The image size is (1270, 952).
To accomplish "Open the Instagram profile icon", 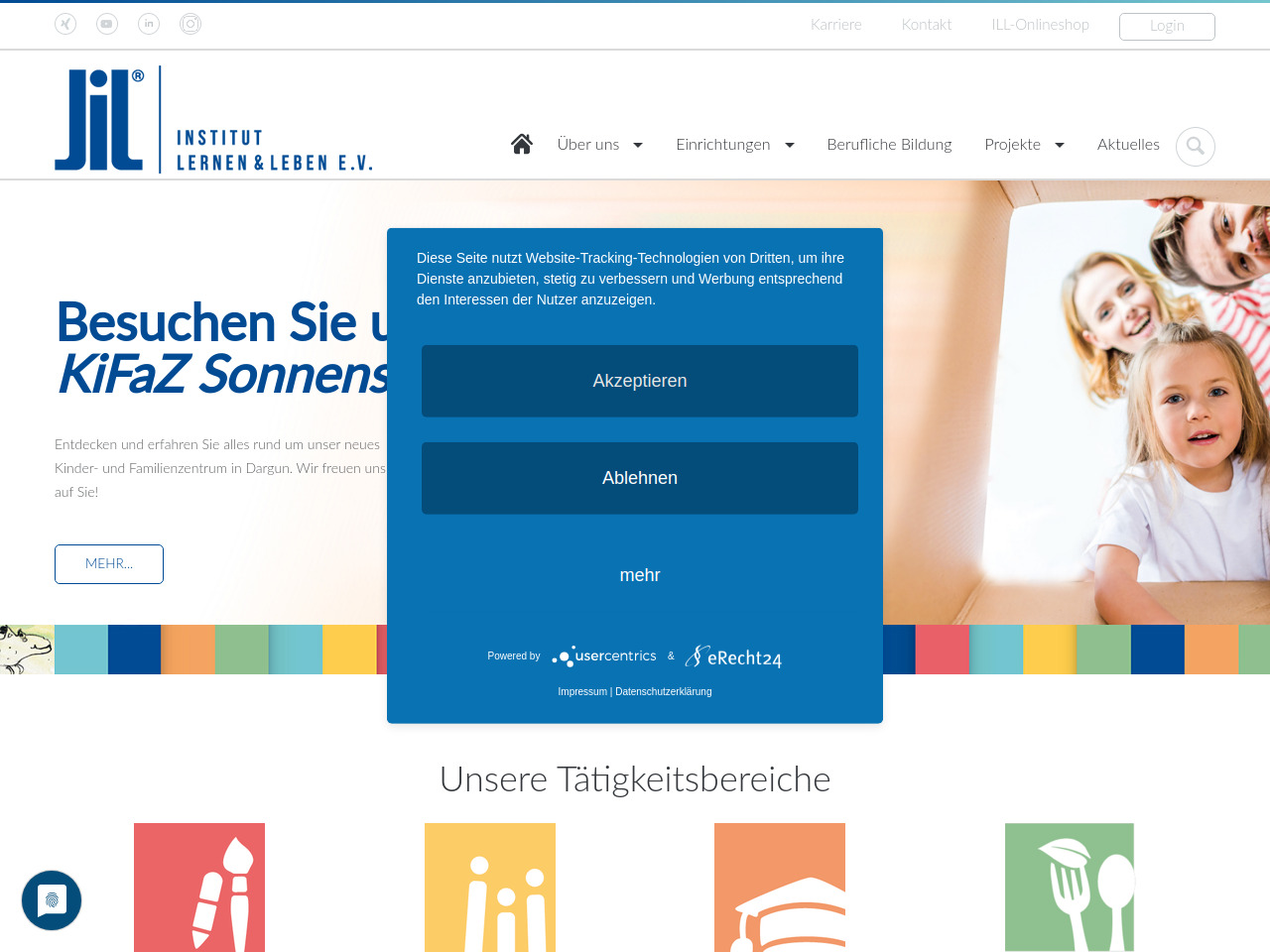I will click(x=190, y=24).
